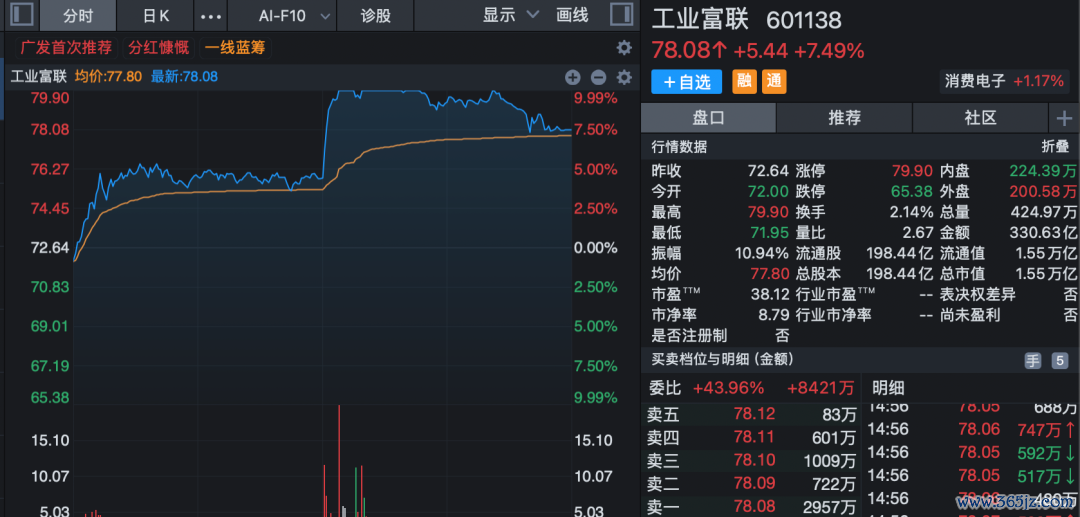1080x517 pixels.
Task: Click the 一线蓝筹 tag
Action: (x=235, y=48)
